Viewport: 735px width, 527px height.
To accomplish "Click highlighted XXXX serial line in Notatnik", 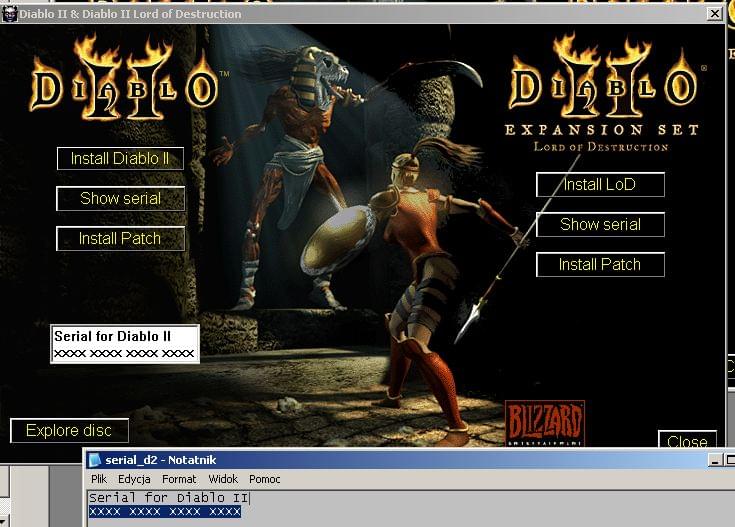I will (165, 512).
